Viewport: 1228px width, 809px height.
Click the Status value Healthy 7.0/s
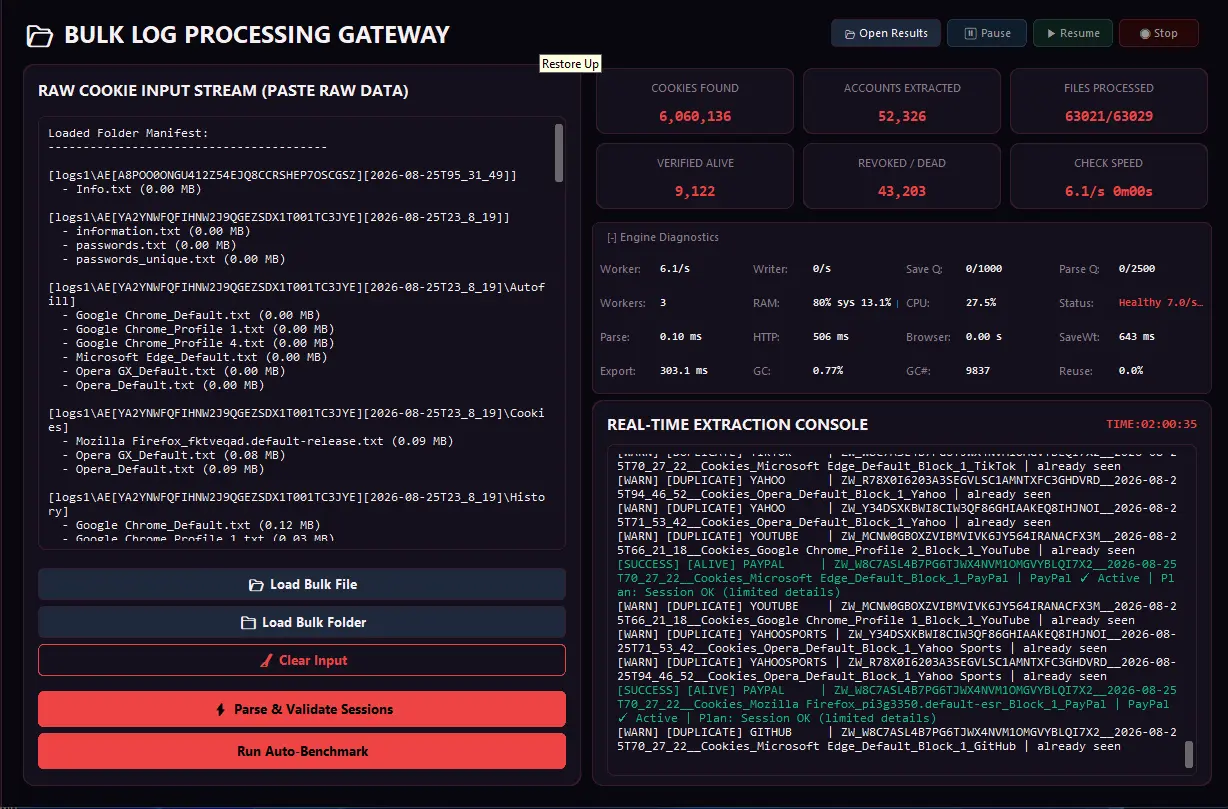pyautogui.click(x=1160, y=303)
